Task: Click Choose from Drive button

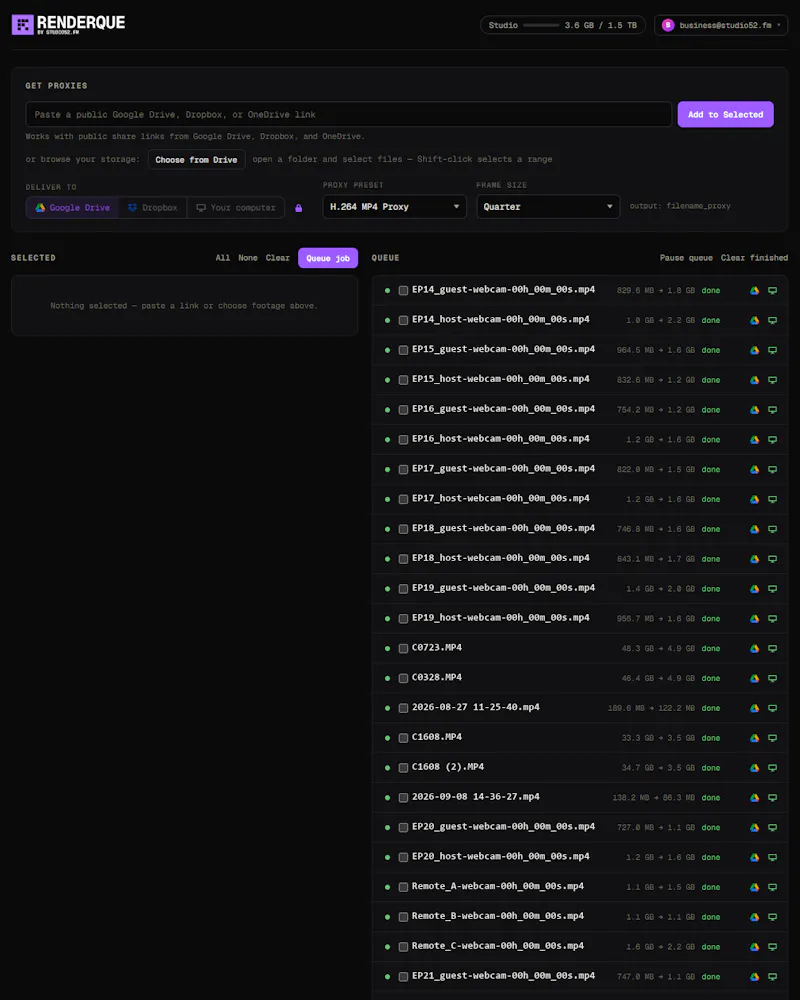Action: coord(196,159)
